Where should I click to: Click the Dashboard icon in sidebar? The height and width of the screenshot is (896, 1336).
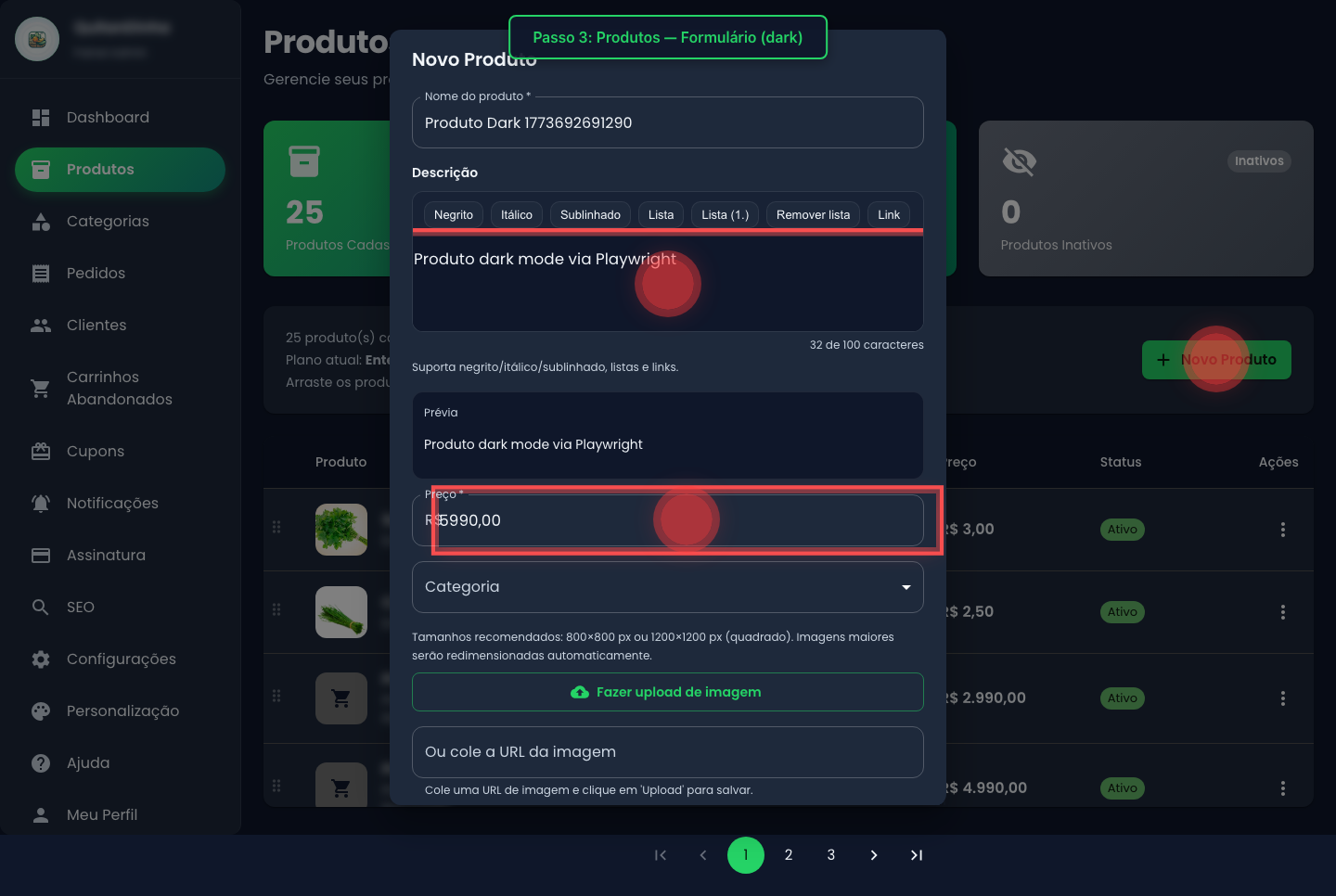pos(41,118)
